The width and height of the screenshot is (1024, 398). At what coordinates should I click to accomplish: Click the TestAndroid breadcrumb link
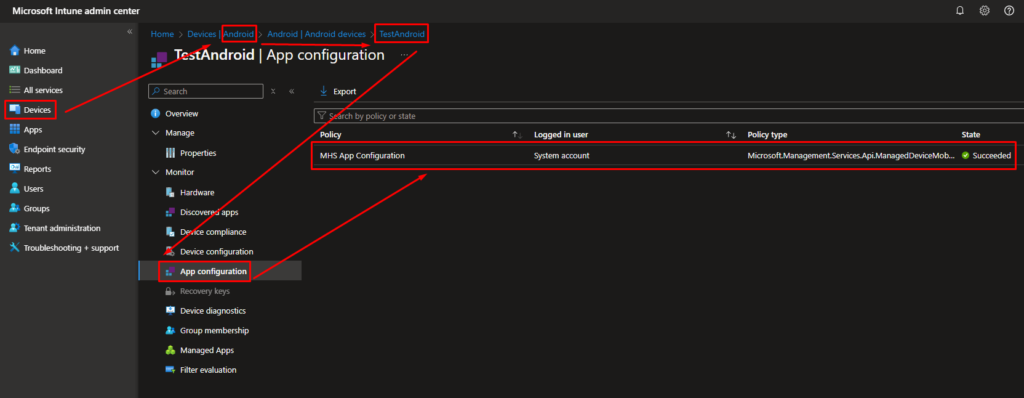[x=402, y=33]
